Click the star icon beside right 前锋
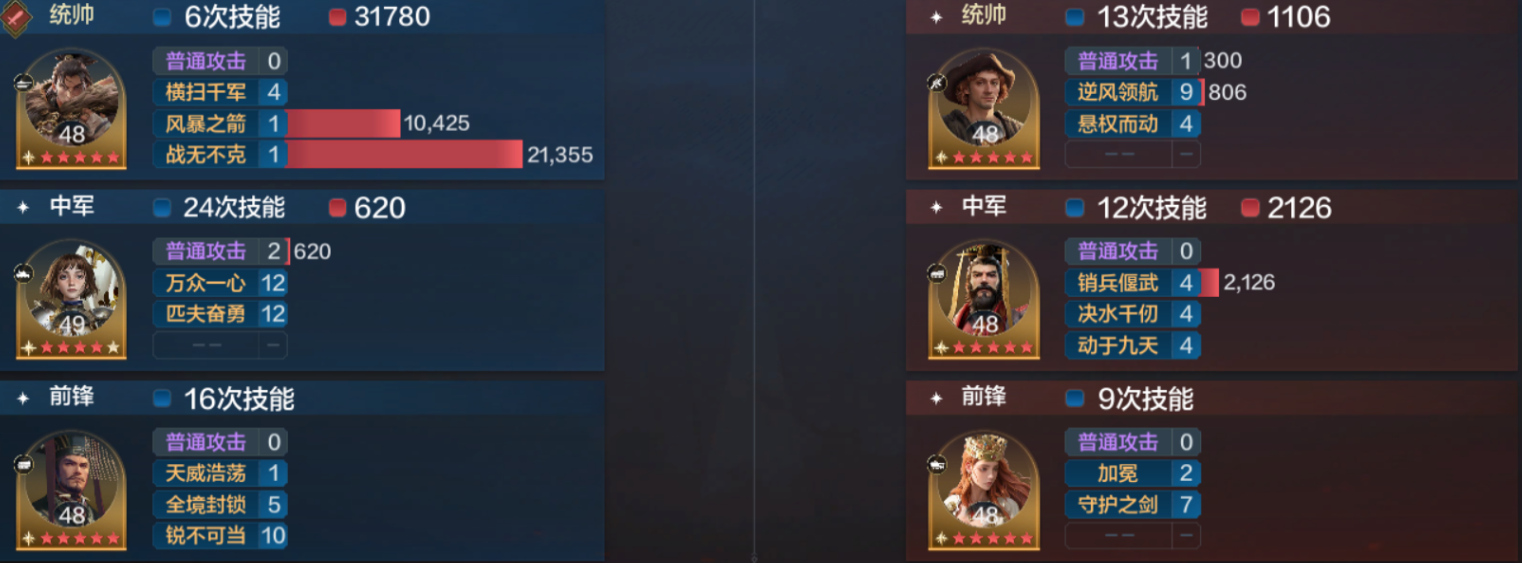Screen dimensions: 1522x563 [936, 399]
